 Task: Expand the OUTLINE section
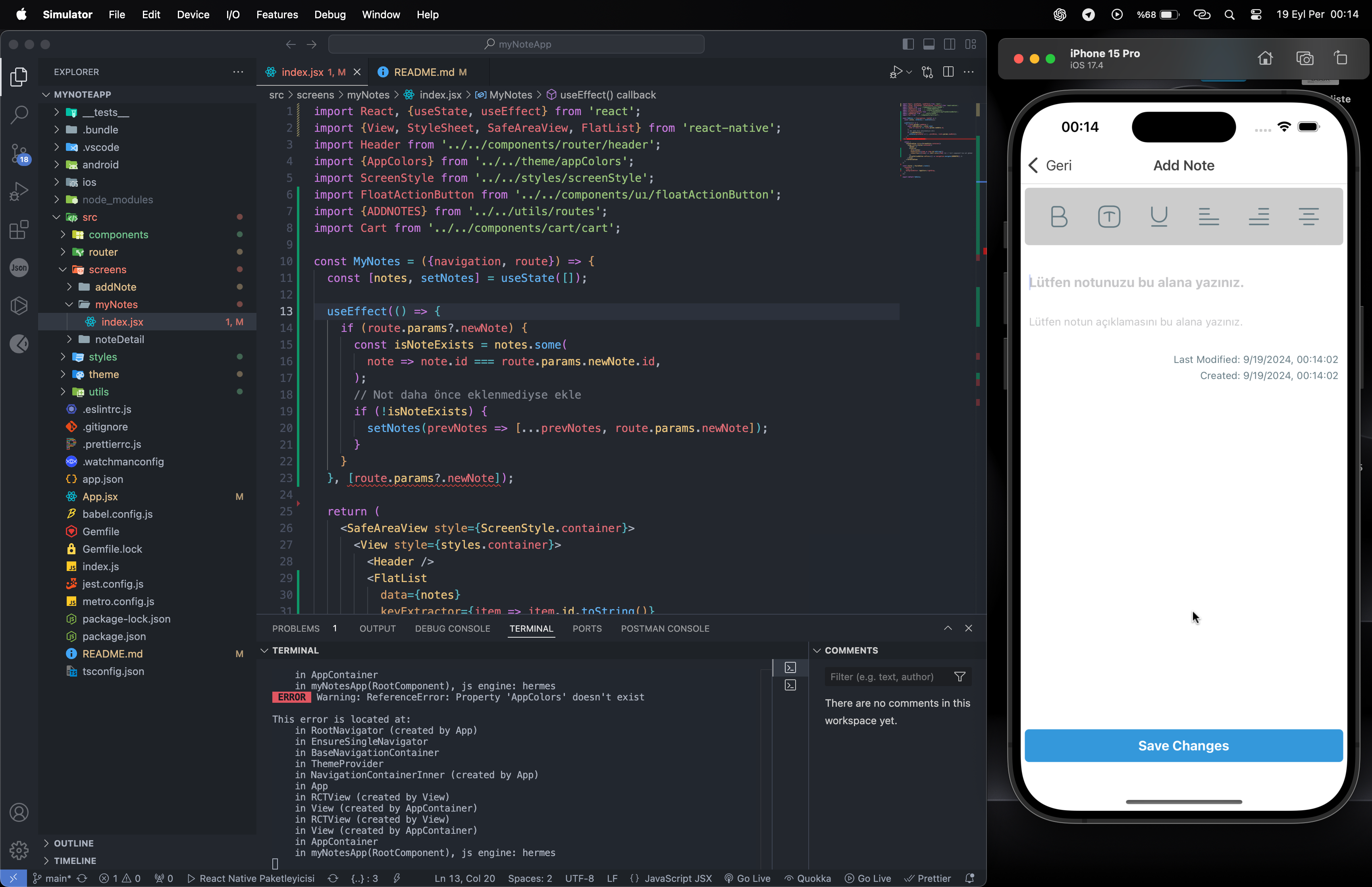point(74,843)
